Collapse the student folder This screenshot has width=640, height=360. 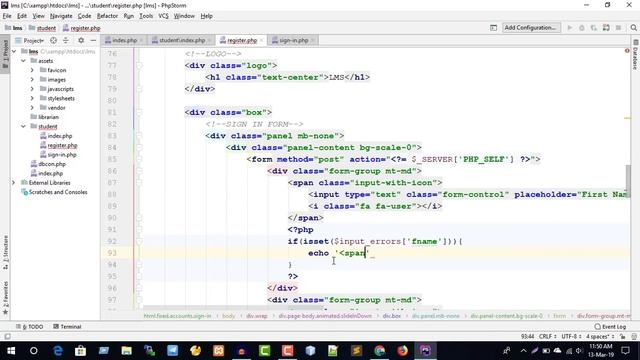[x=23, y=127]
